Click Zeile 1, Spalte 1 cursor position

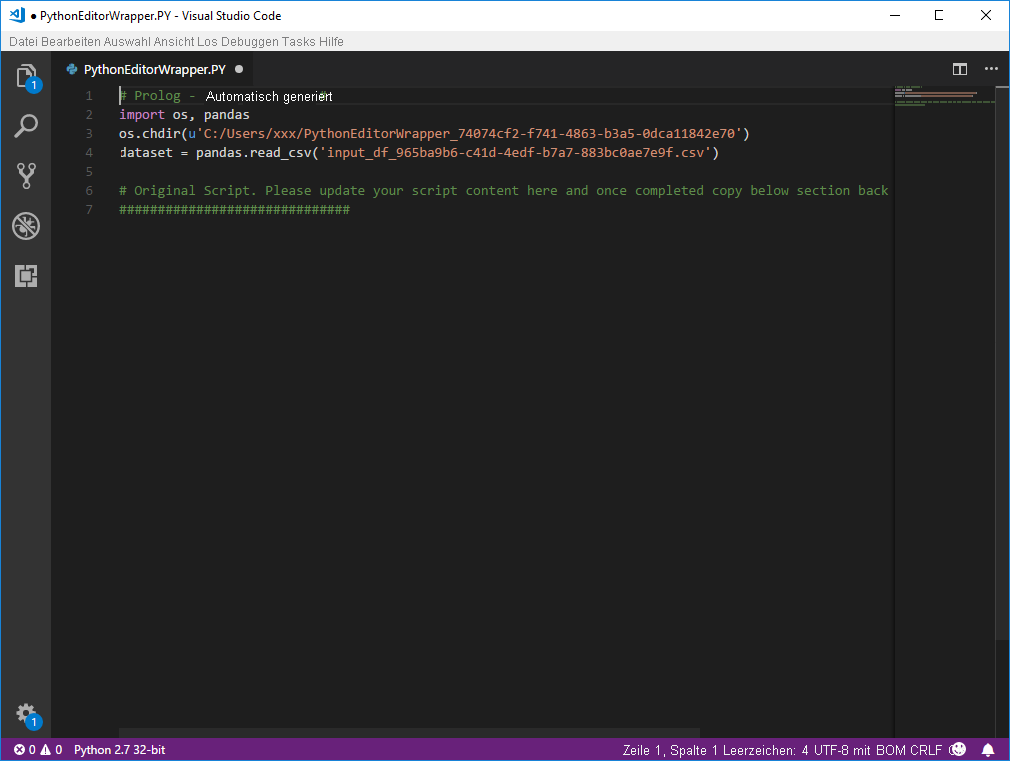(x=669, y=749)
